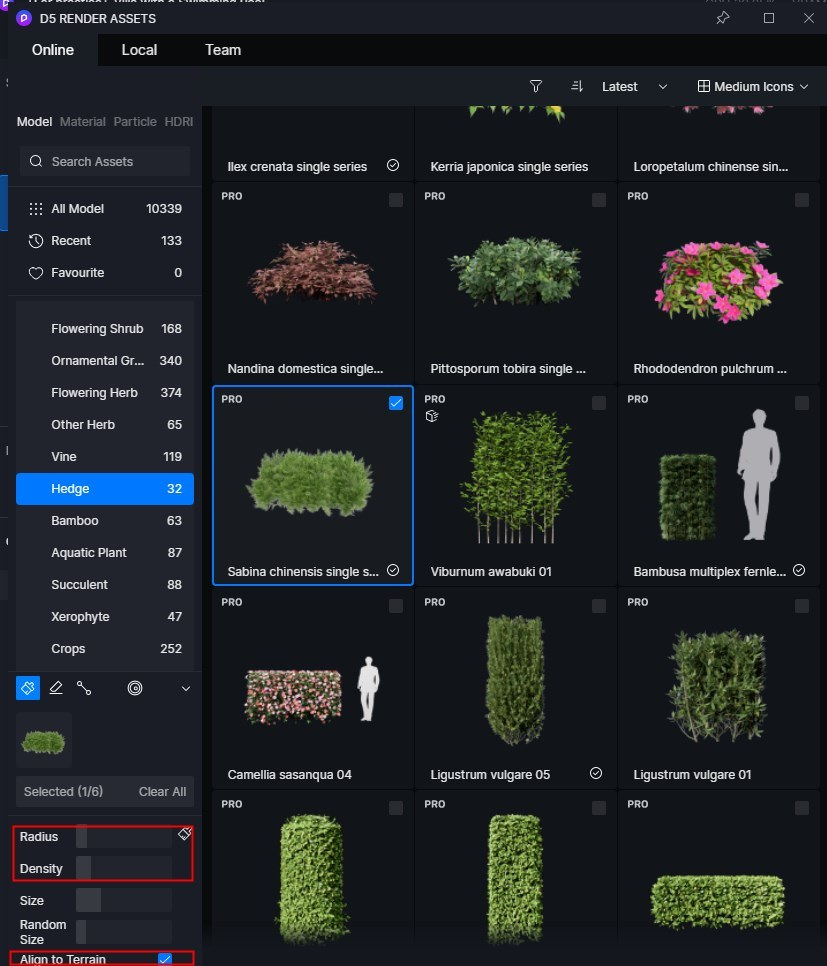Image resolution: width=827 pixels, height=966 pixels.
Task: Toggle the Align to Terrain checkbox
Action: pos(165,959)
